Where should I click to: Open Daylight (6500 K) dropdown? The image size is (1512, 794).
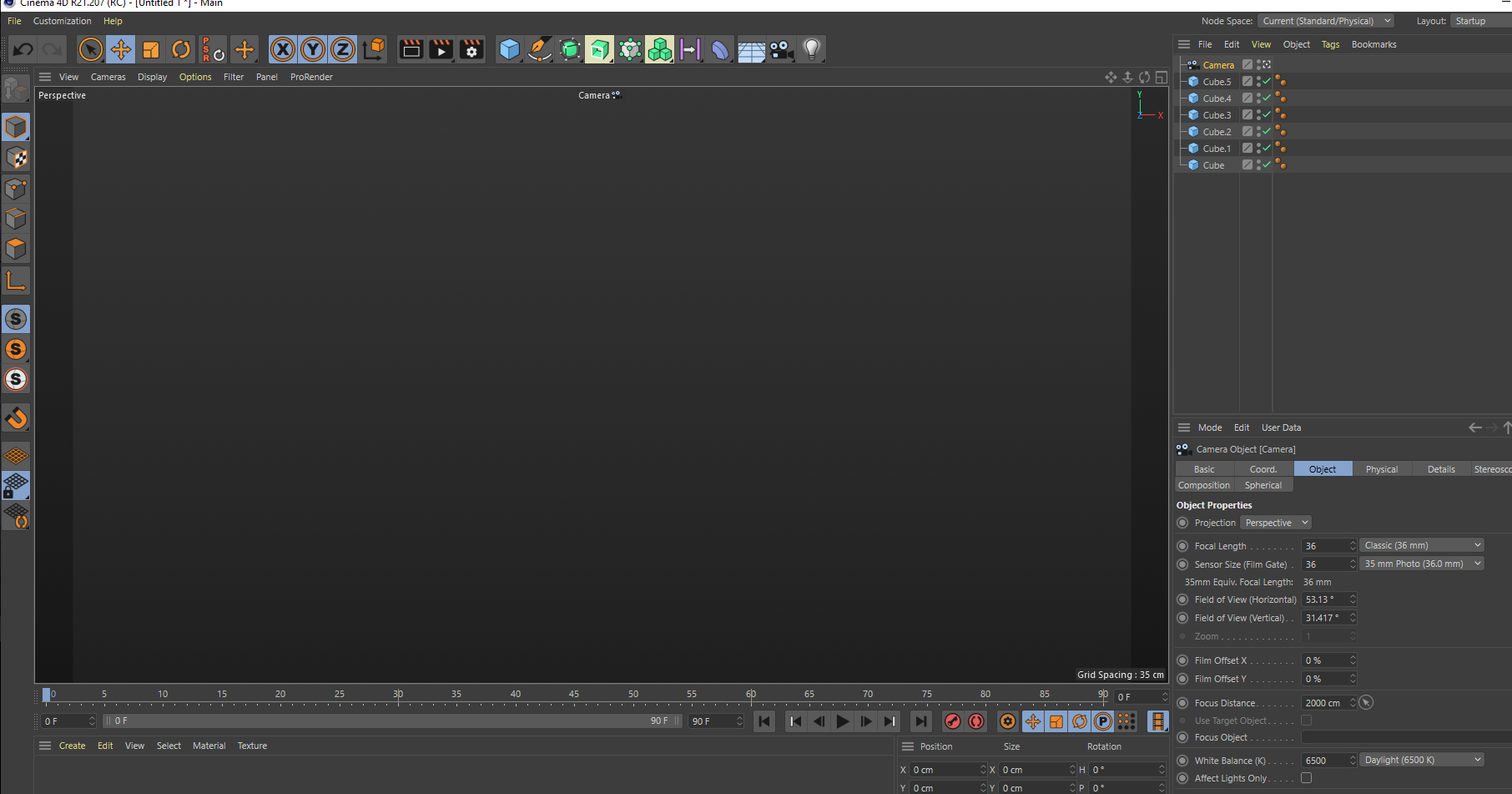(x=1422, y=760)
